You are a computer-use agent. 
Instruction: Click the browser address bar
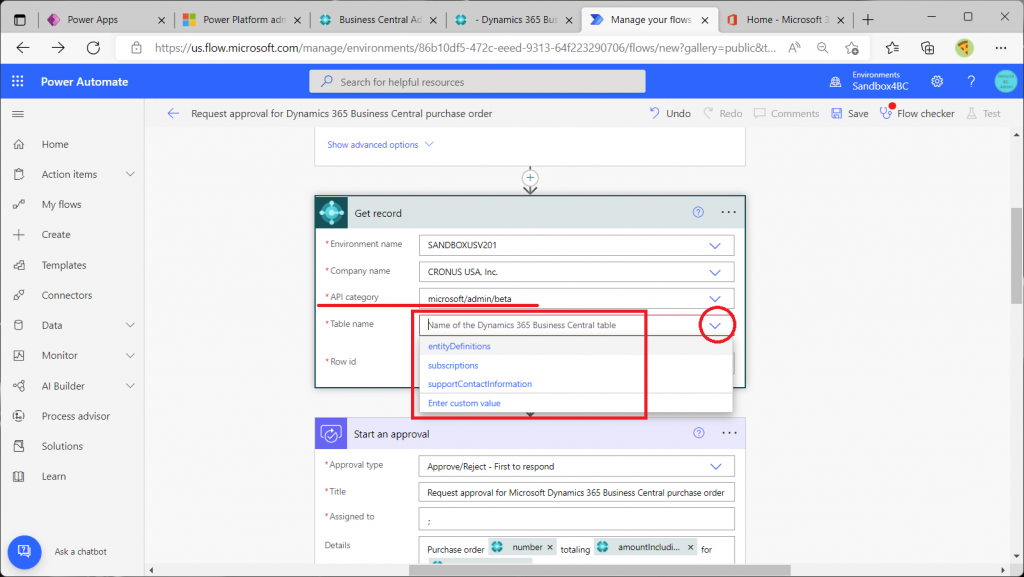465,48
